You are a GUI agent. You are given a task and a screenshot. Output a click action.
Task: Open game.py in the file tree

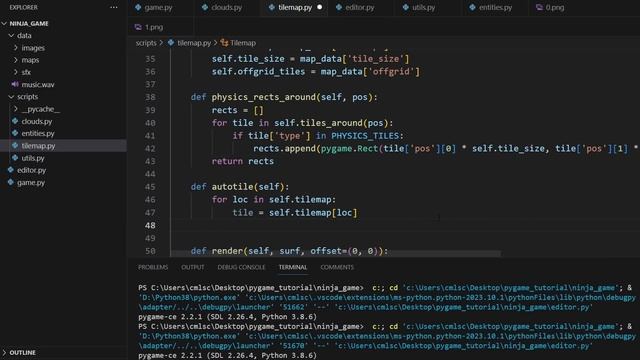(31, 182)
